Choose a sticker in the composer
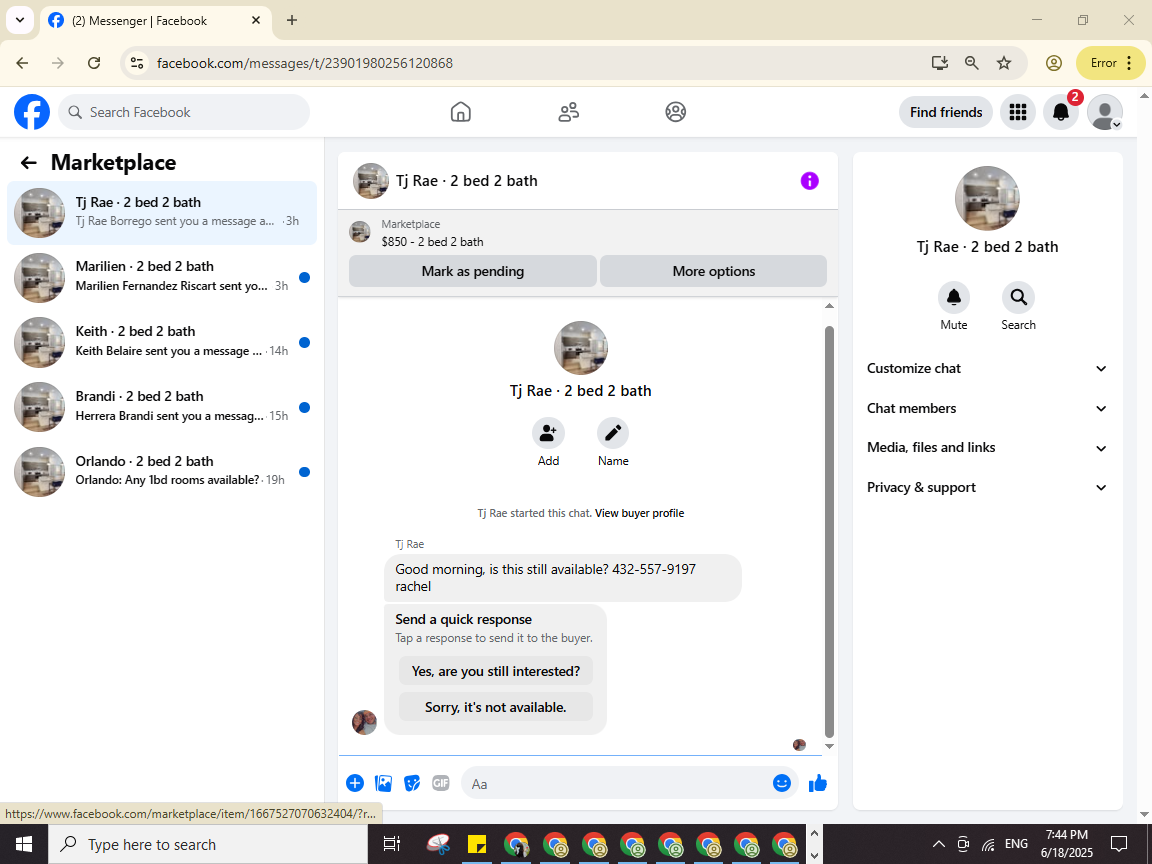This screenshot has height=864, width=1152. [412, 783]
